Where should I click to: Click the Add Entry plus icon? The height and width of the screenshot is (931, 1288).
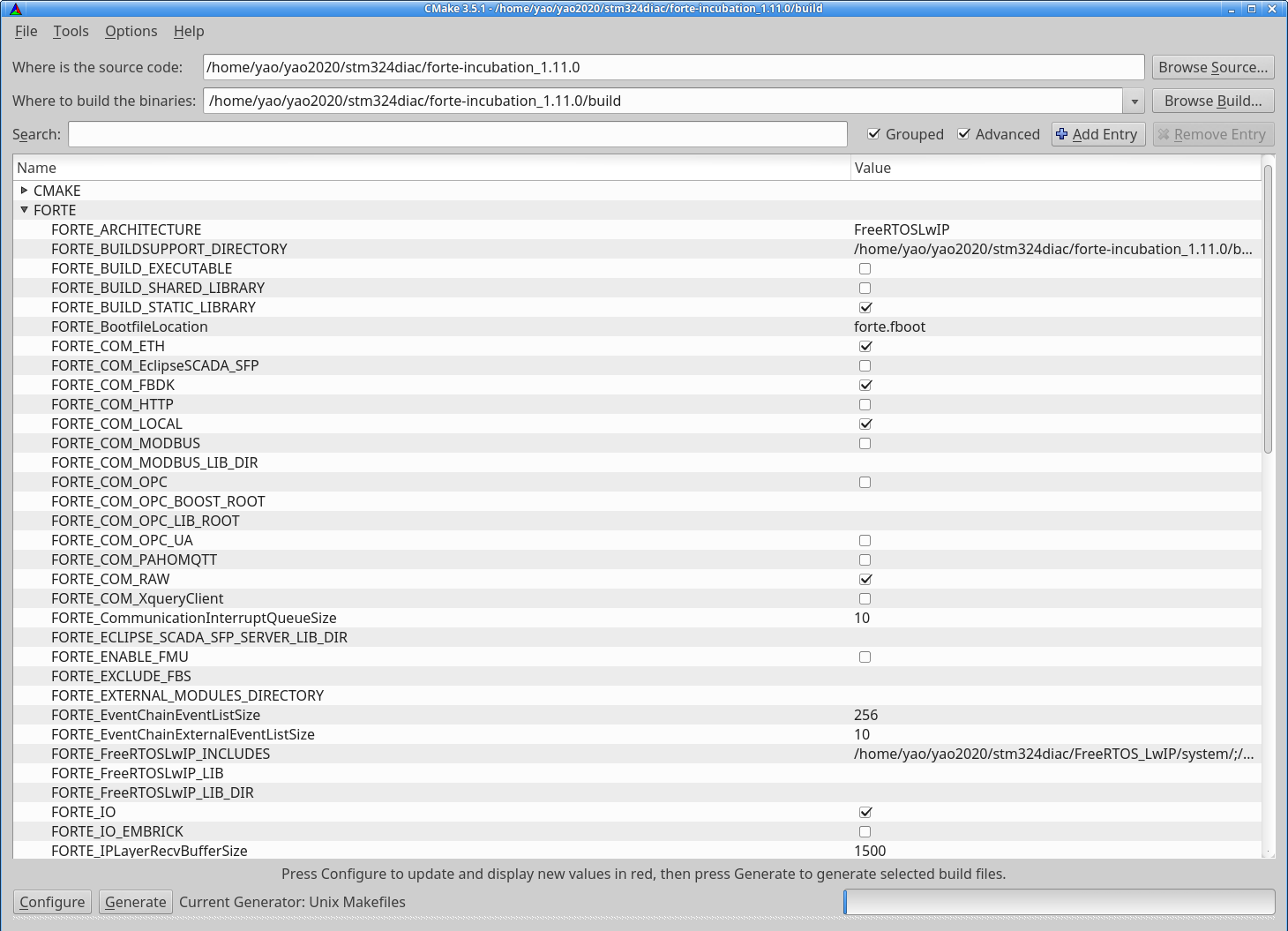point(1061,134)
